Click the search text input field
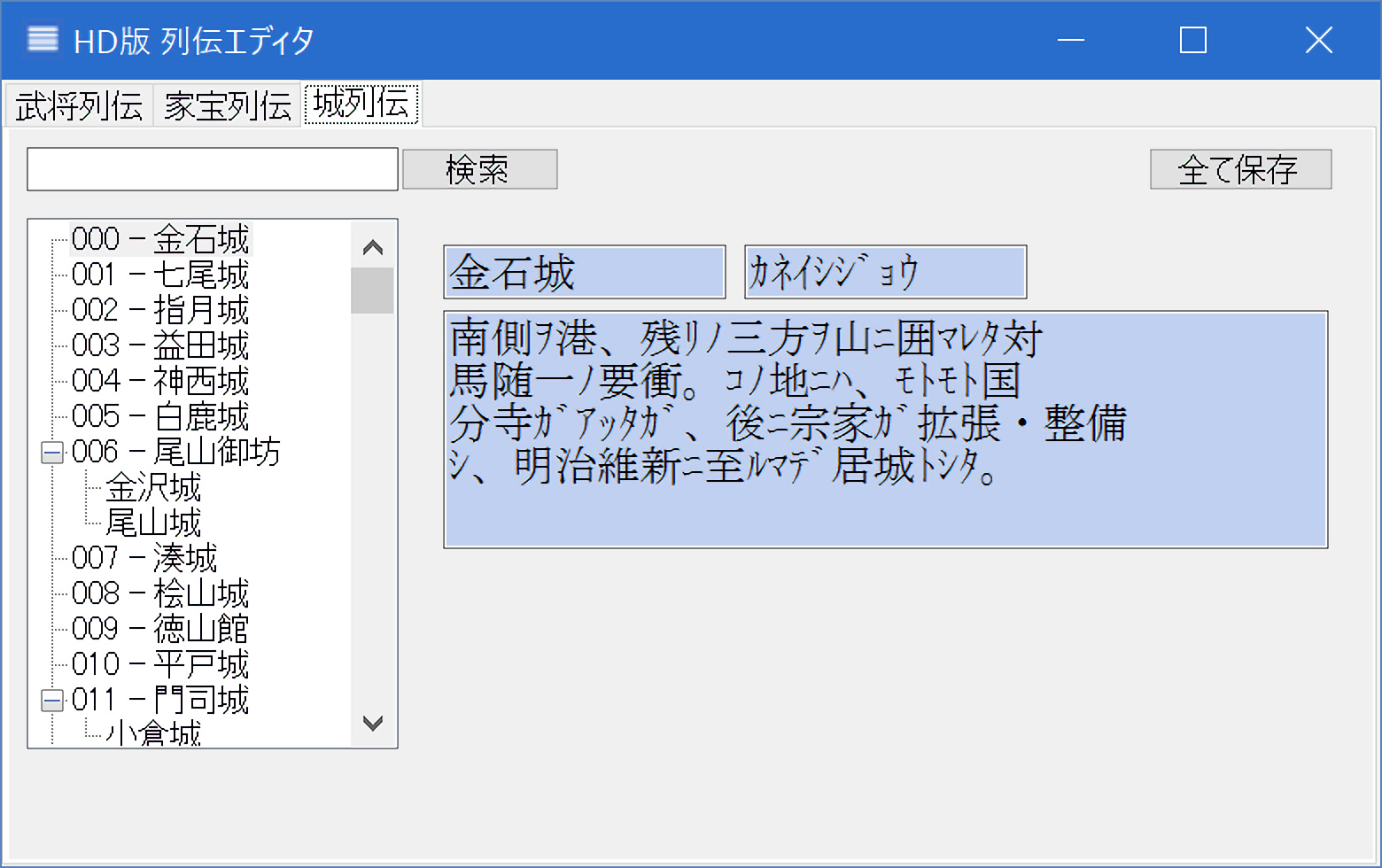The image size is (1382, 868). tap(213, 169)
